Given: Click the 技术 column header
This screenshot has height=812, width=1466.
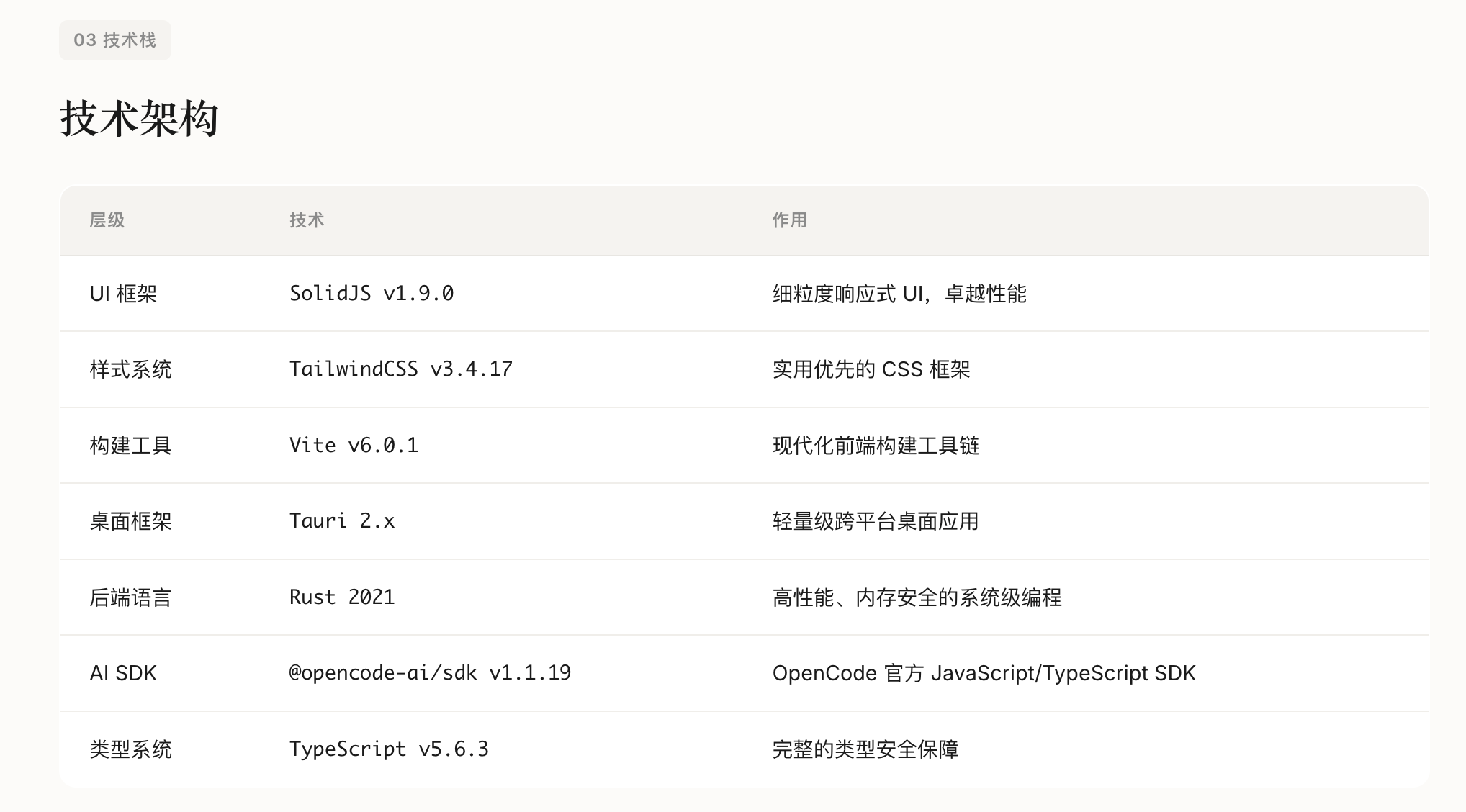Looking at the screenshot, I should point(307,220).
